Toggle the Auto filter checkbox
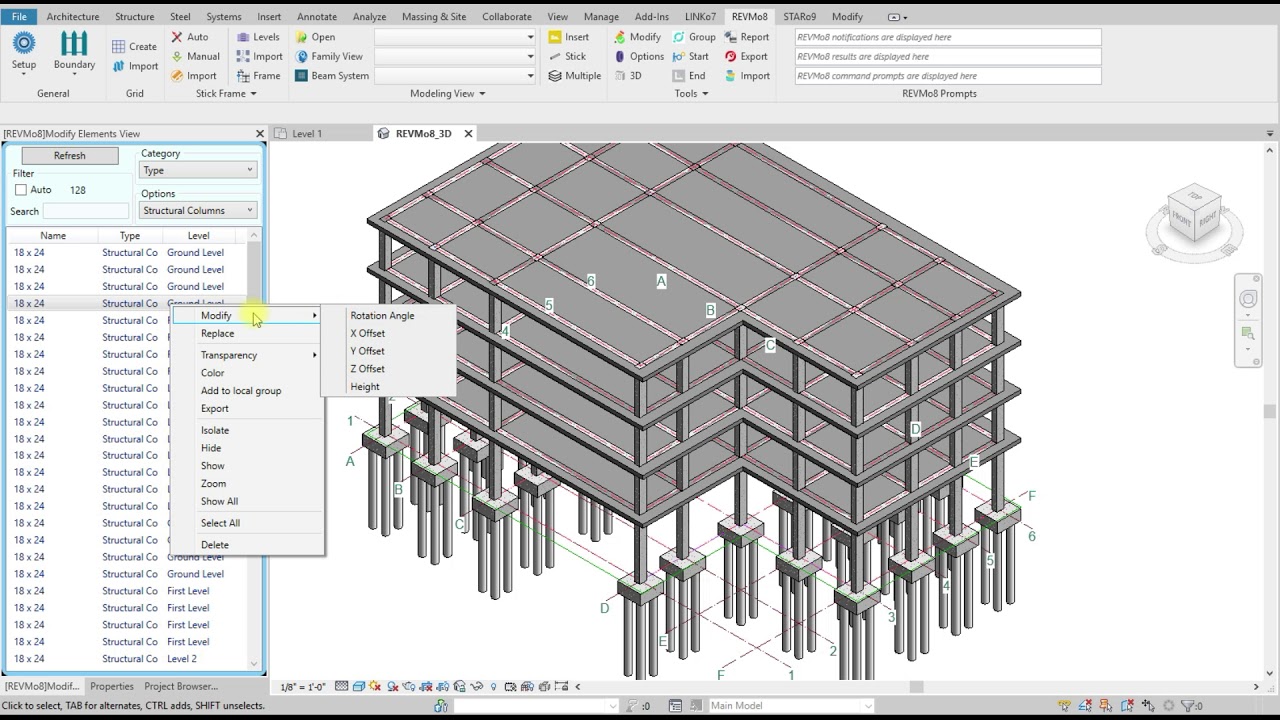The width and height of the screenshot is (1280, 720). pos(20,190)
